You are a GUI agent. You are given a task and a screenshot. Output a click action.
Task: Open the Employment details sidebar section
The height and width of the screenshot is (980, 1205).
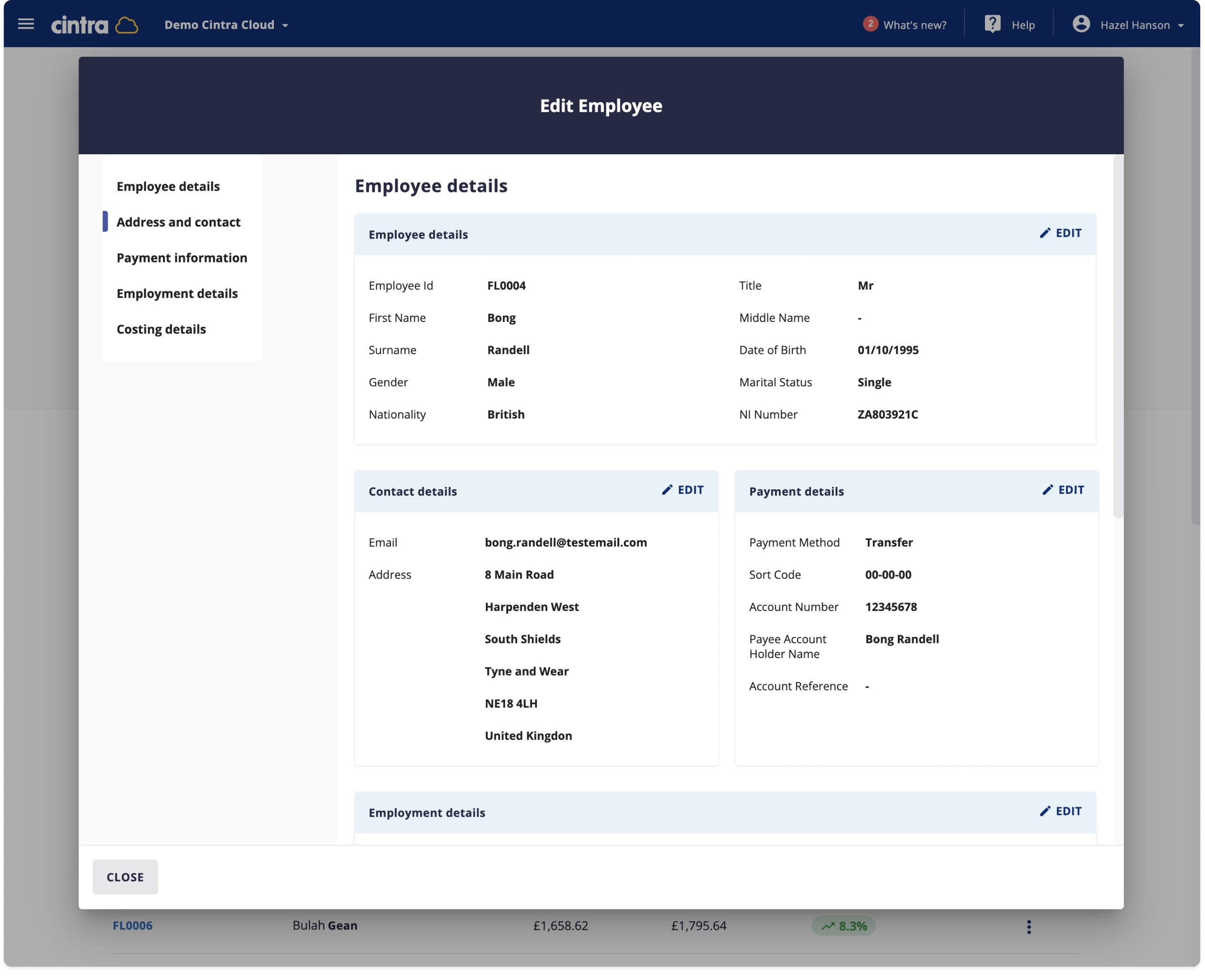point(177,293)
